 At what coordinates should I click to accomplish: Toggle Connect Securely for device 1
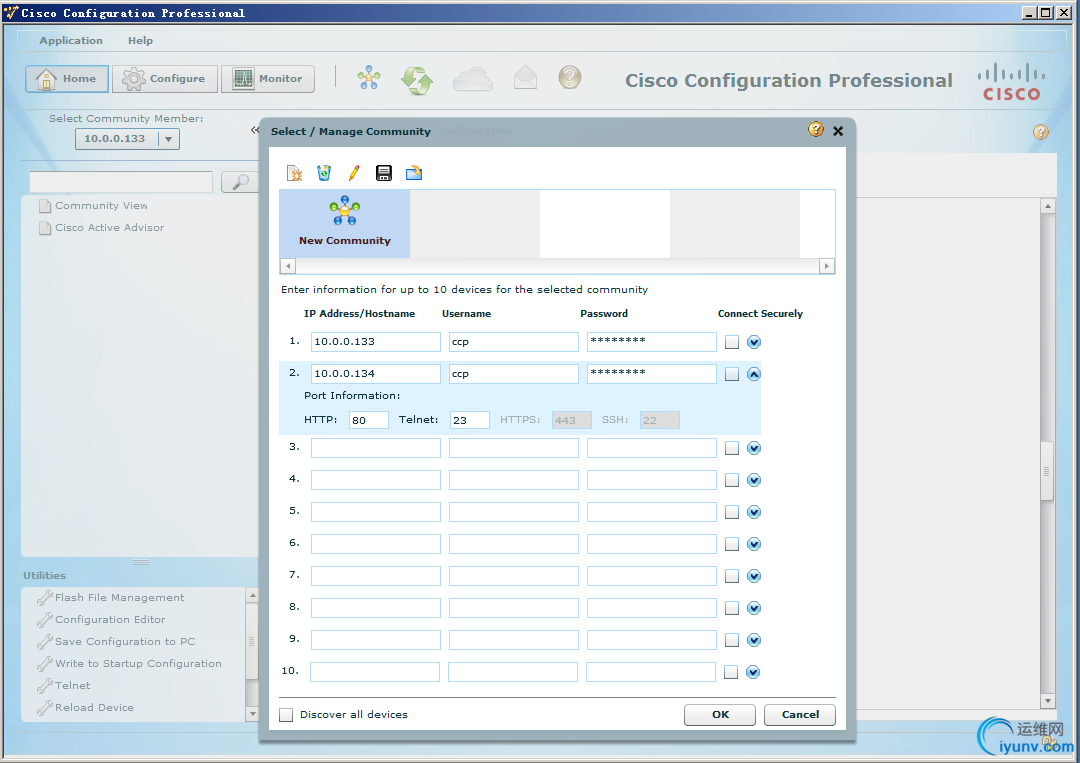tap(732, 342)
